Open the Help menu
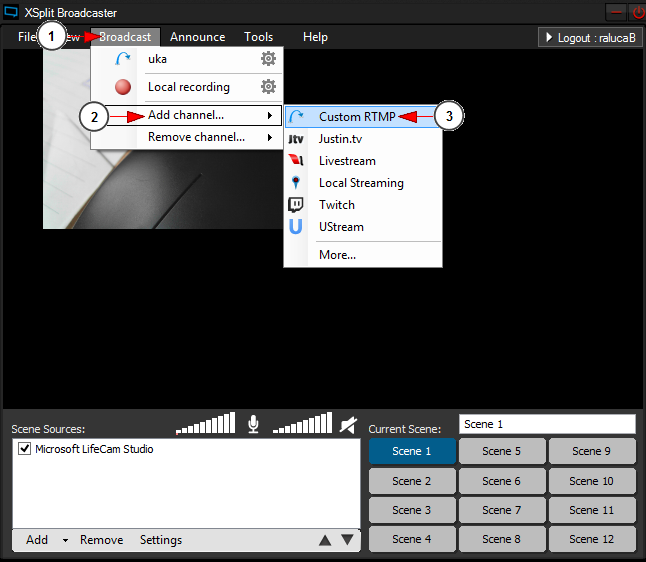The image size is (646, 562). click(315, 37)
